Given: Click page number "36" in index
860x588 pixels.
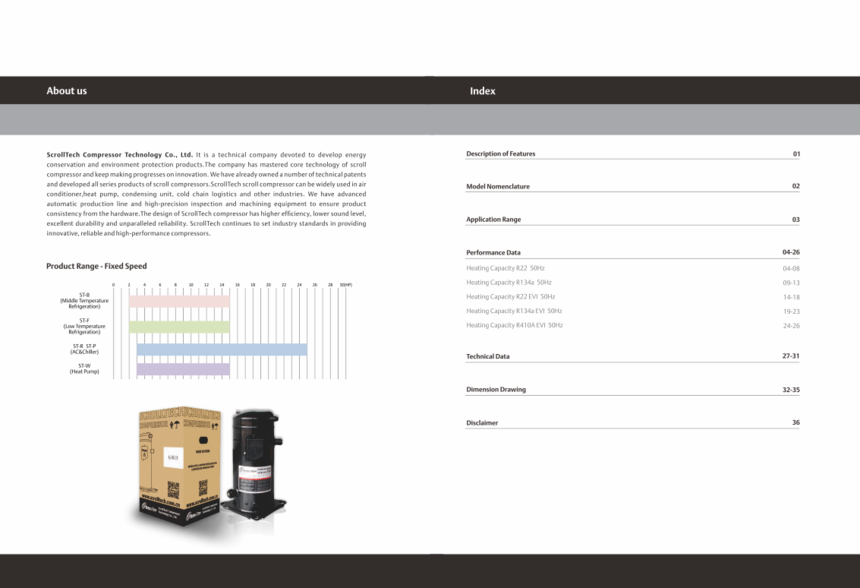Looking at the screenshot, I should coord(796,422).
